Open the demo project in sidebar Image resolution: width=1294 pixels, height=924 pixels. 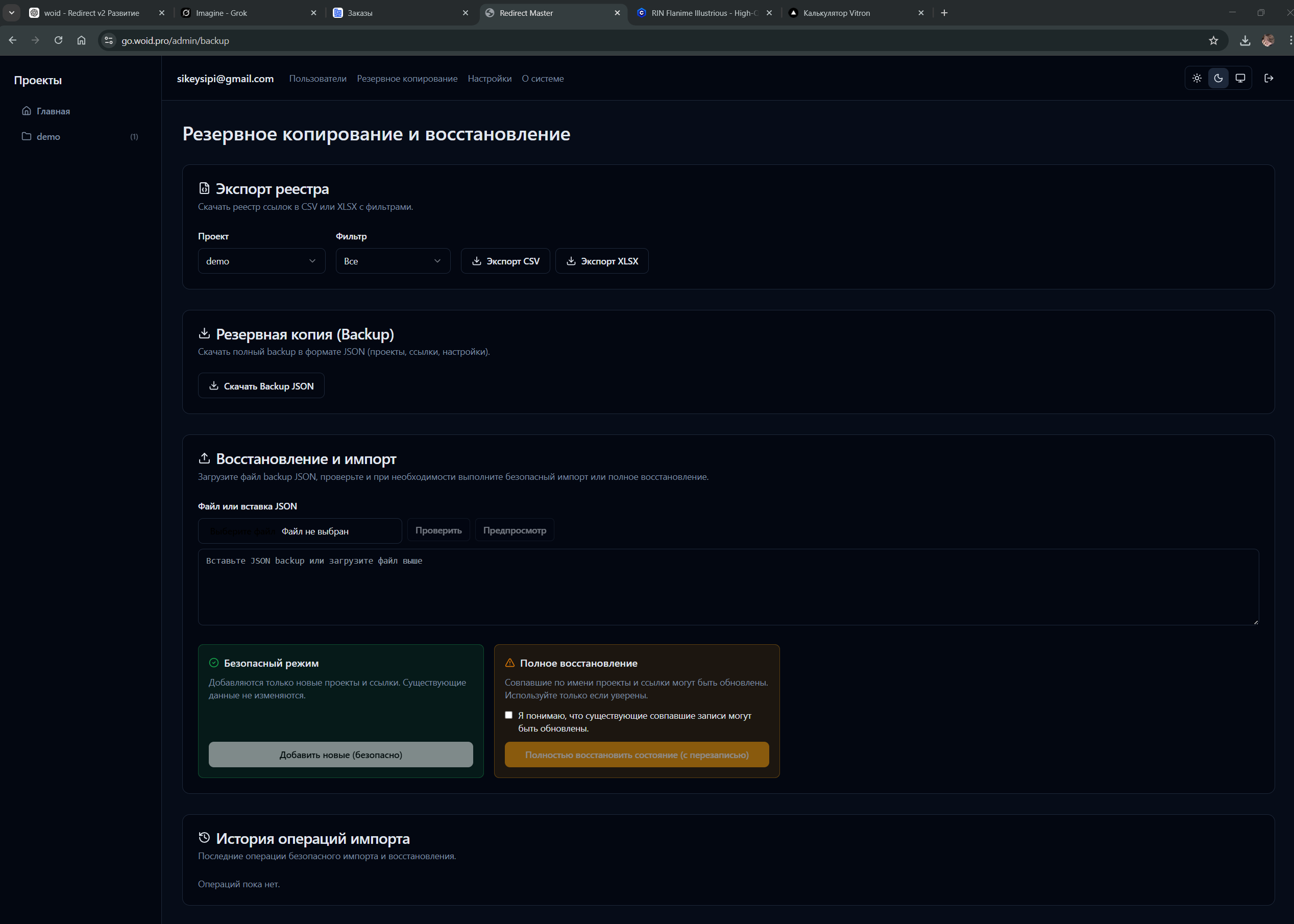(48, 136)
